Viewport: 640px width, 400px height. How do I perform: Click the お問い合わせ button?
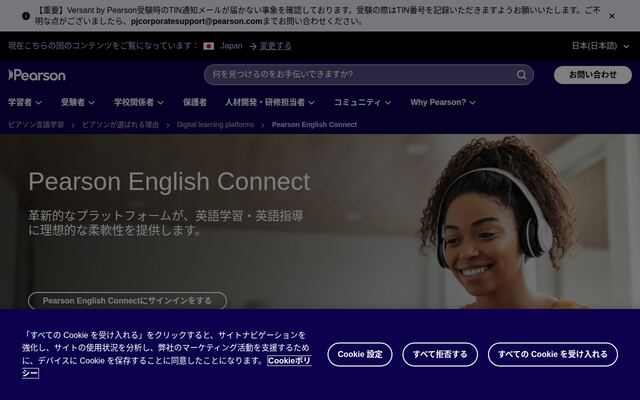593,75
